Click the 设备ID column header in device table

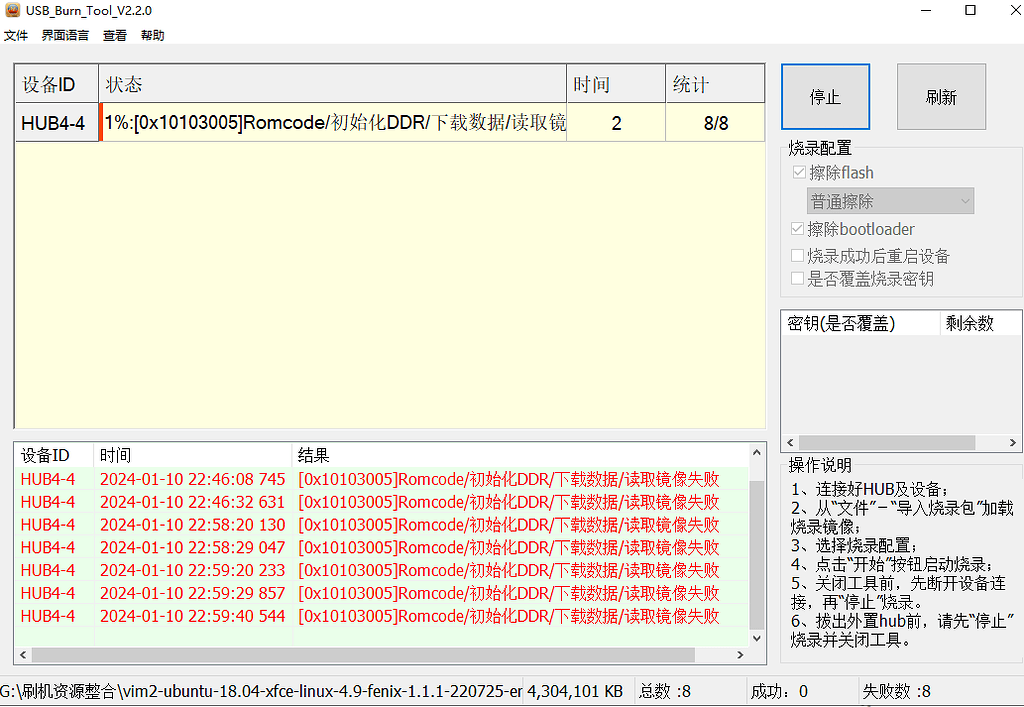(x=57, y=84)
